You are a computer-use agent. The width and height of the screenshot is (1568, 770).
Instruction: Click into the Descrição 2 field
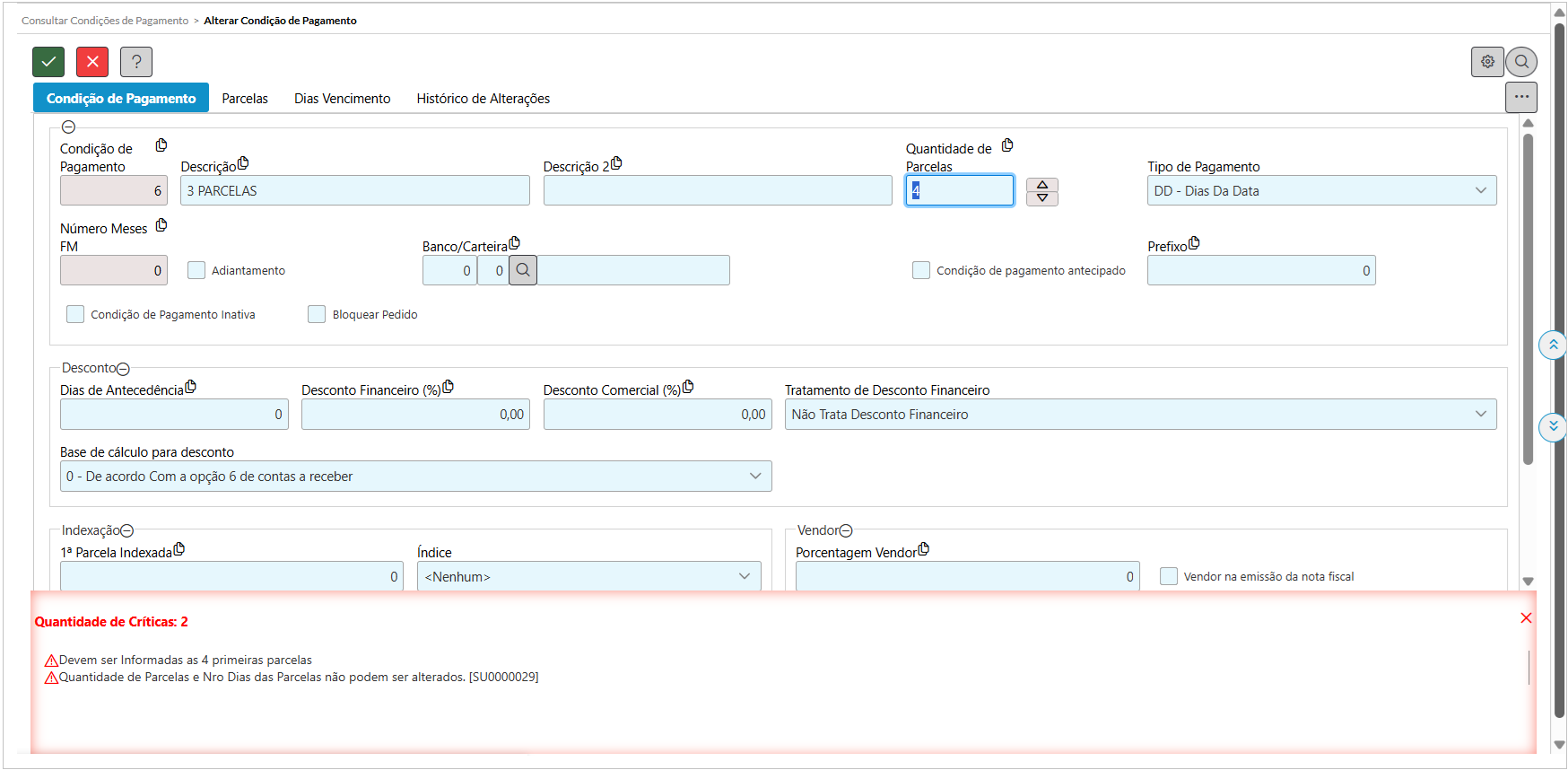point(717,190)
